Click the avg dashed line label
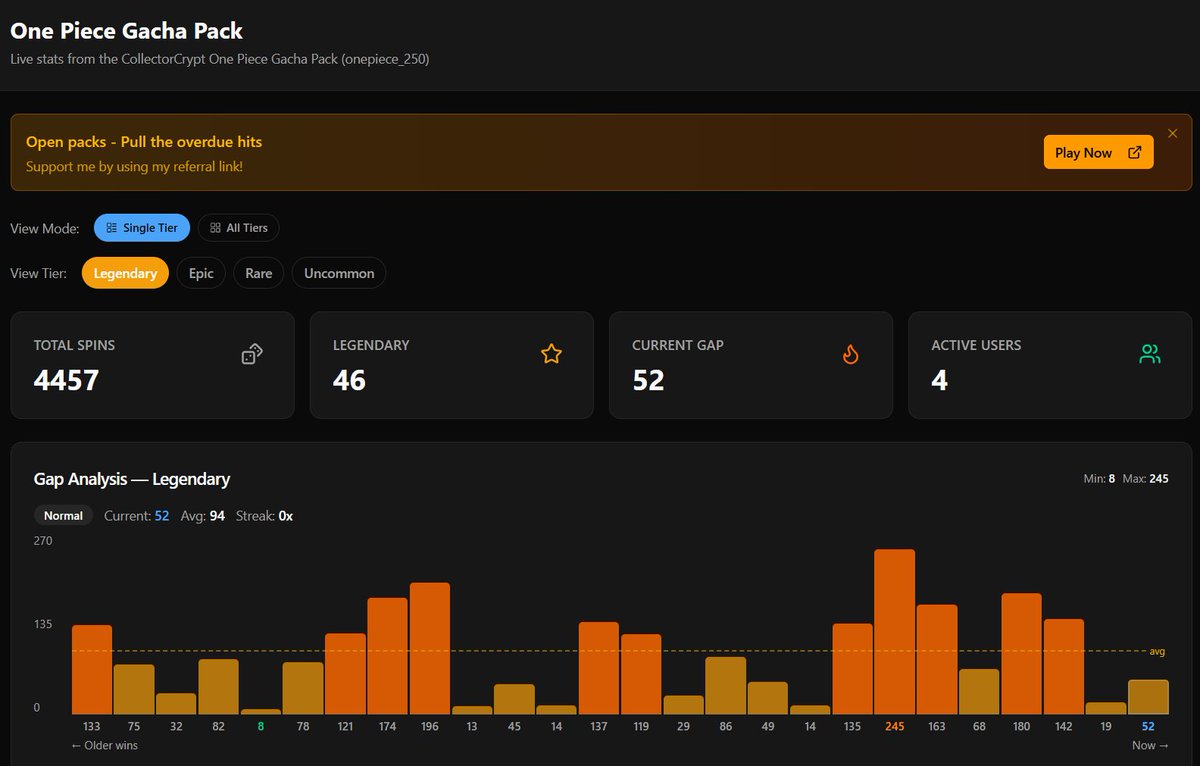The image size is (1200, 766). (x=1157, y=651)
